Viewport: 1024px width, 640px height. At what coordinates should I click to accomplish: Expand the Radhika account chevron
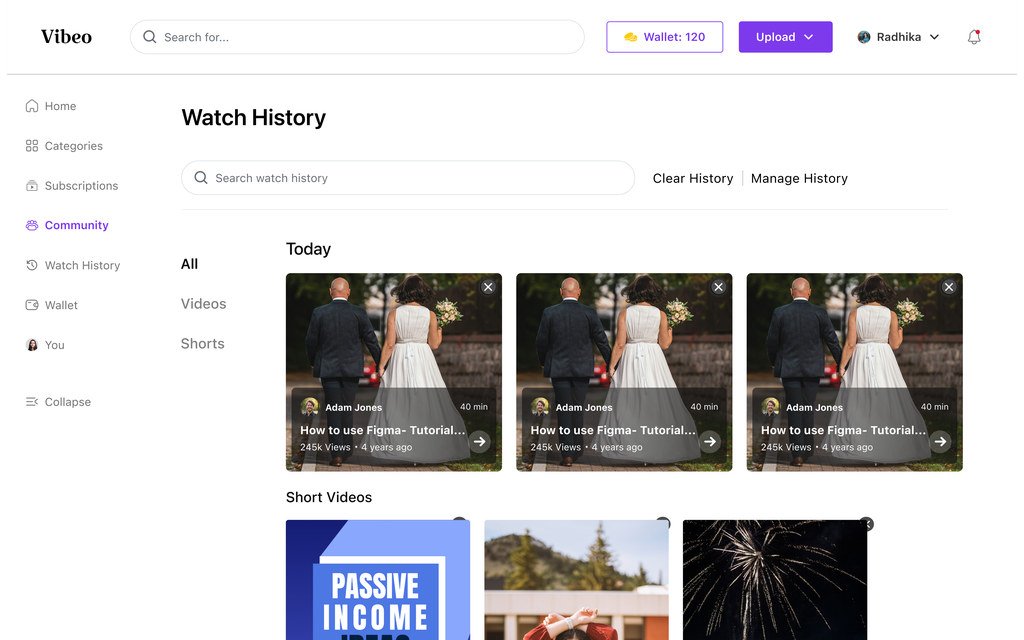tap(934, 37)
